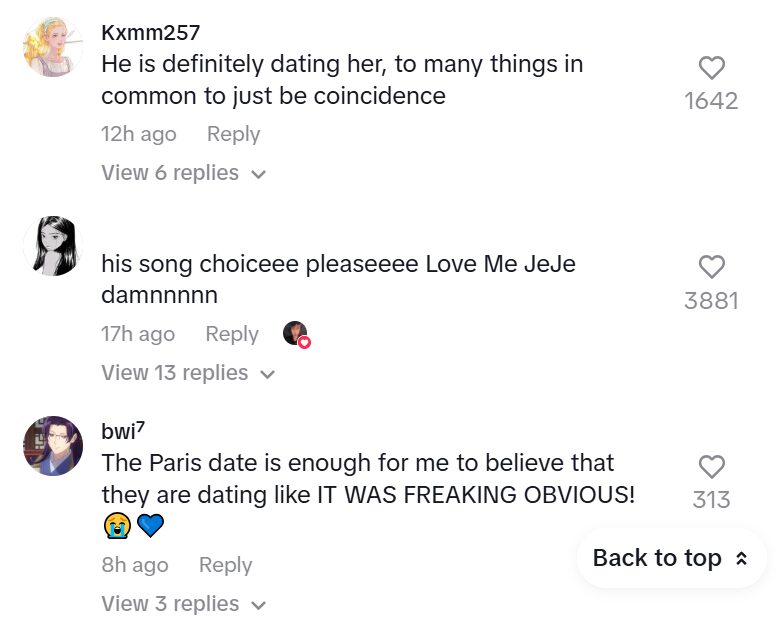Image resolution: width=776 pixels, height=620 pixels.
Task: Click the 12h ago timestamp
Action: click(x=138, y=134)
